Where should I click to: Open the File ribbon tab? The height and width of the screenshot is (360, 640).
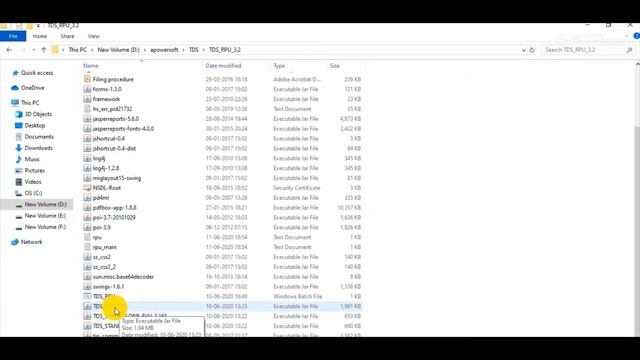point(13,36)
